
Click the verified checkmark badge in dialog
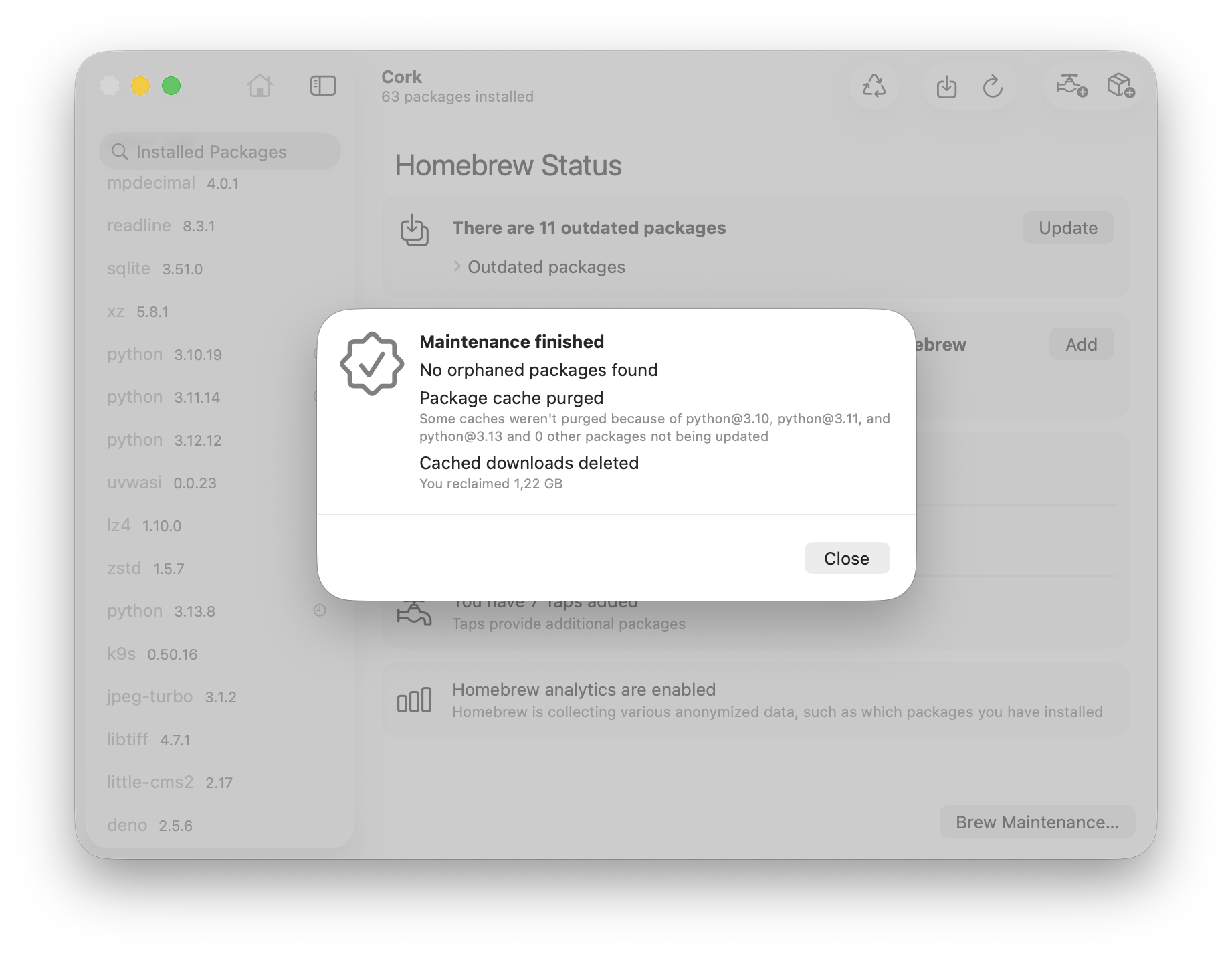[x=372, y=364]
